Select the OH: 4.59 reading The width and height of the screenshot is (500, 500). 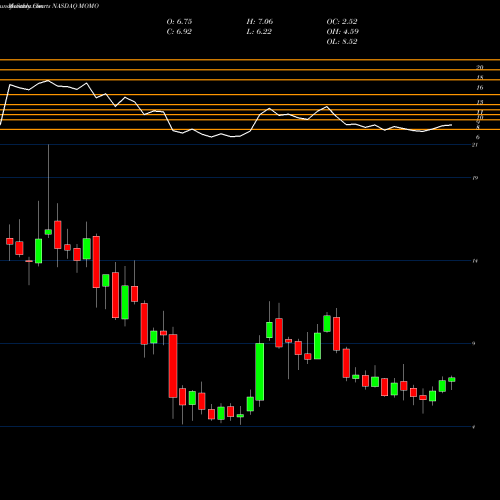[343, 32]
